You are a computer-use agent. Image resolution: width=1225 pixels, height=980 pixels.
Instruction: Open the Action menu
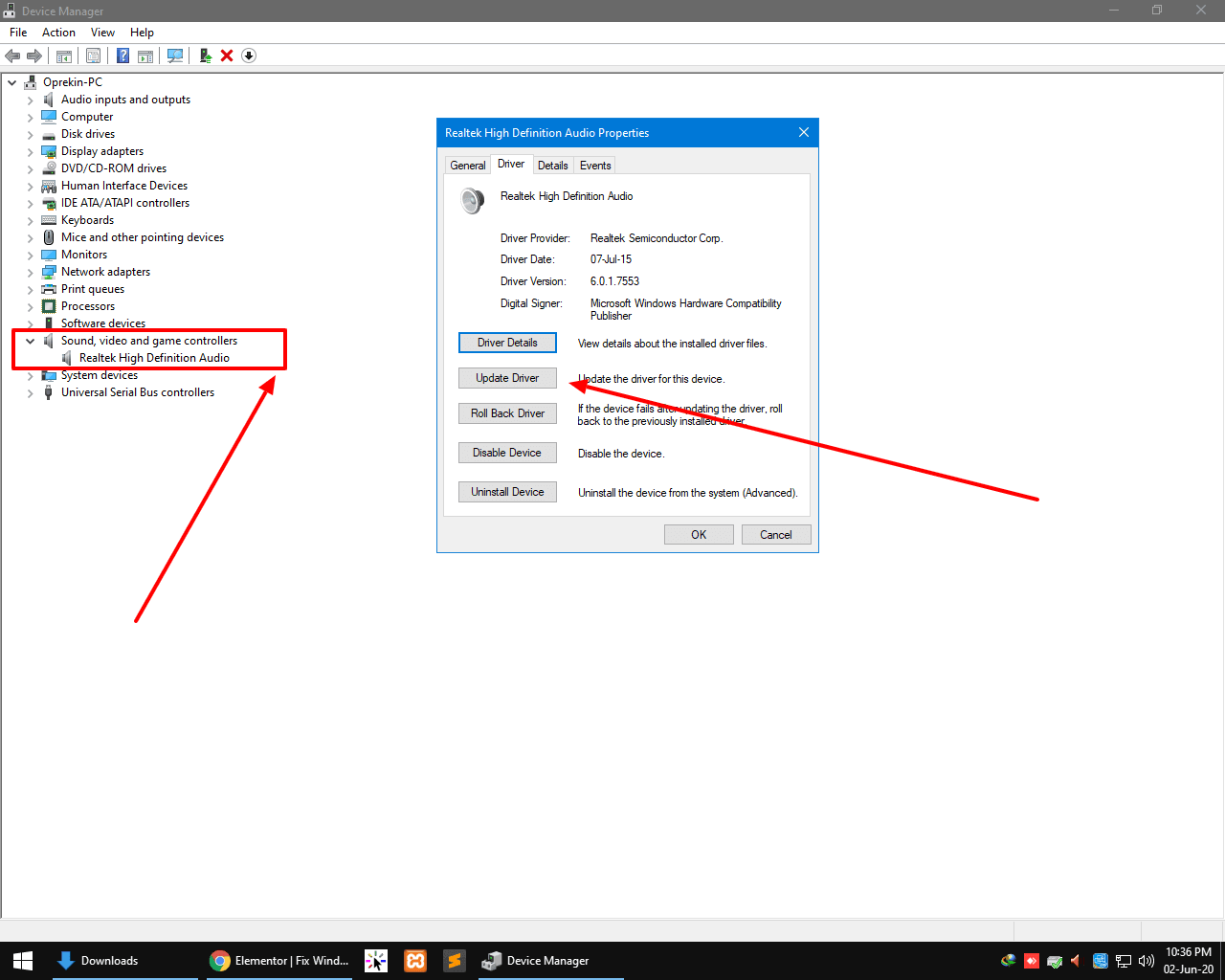point(58,33)
